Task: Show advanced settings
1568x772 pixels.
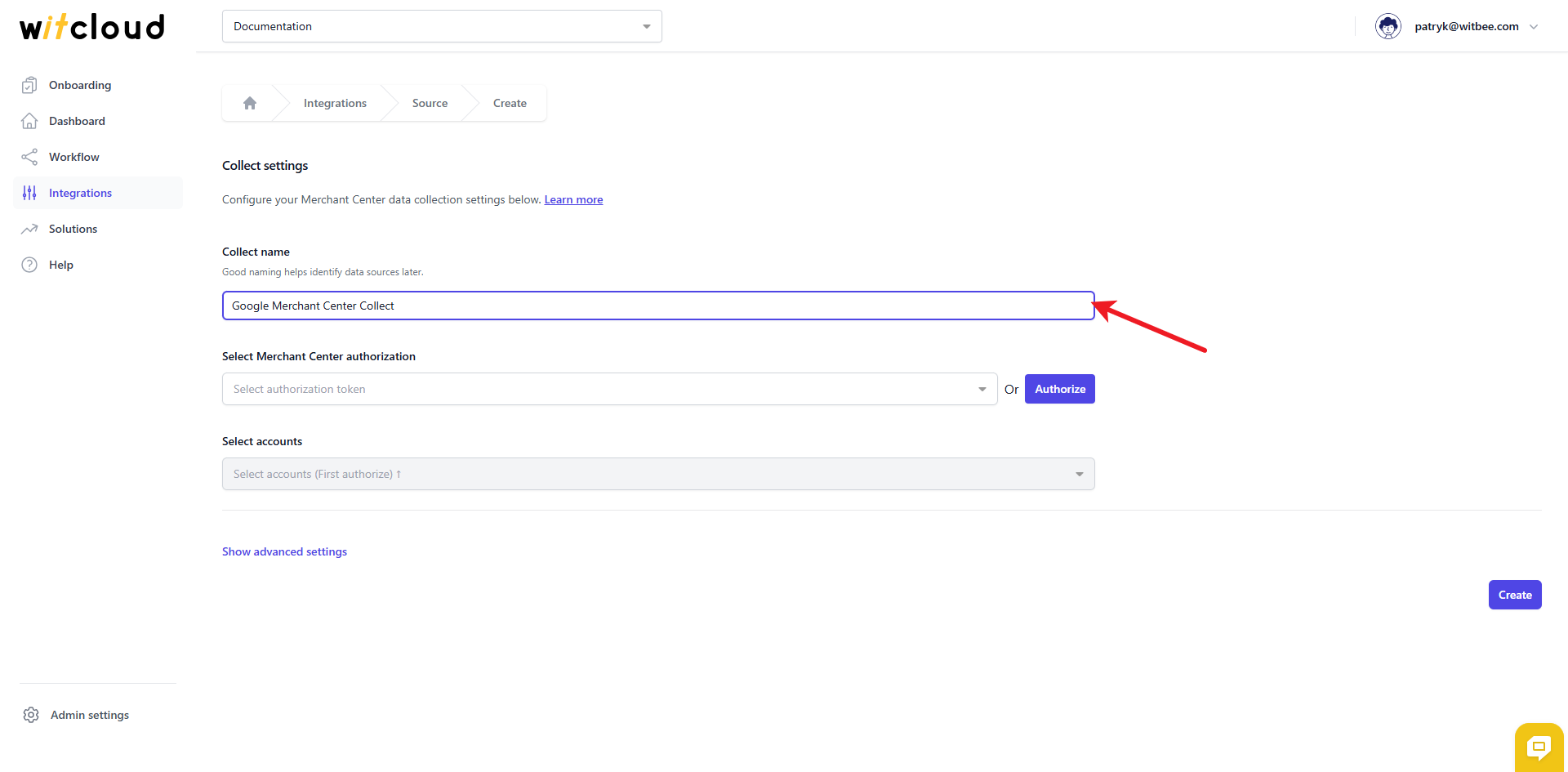Action: point(284,551)
